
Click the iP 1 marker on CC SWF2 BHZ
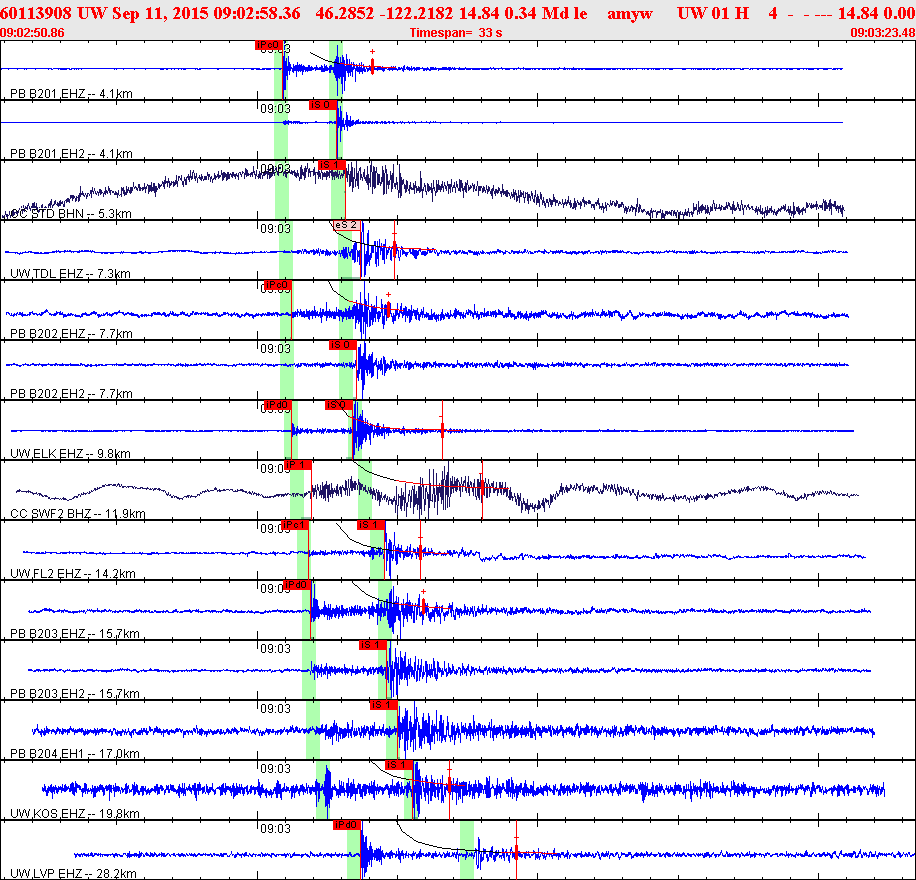click(297, 465)
